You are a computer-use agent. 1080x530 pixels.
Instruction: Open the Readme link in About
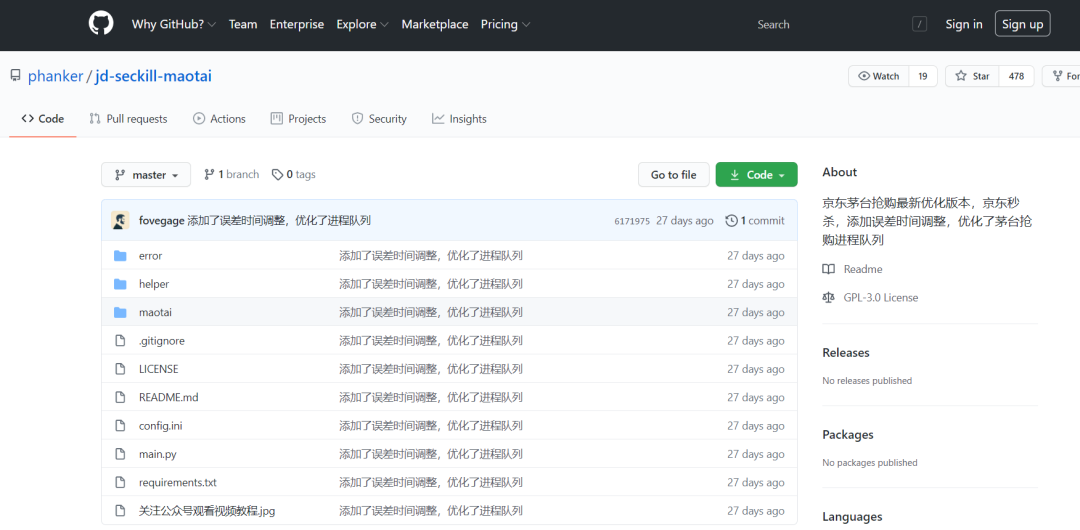pyautogui.click(x=862, y=269)
